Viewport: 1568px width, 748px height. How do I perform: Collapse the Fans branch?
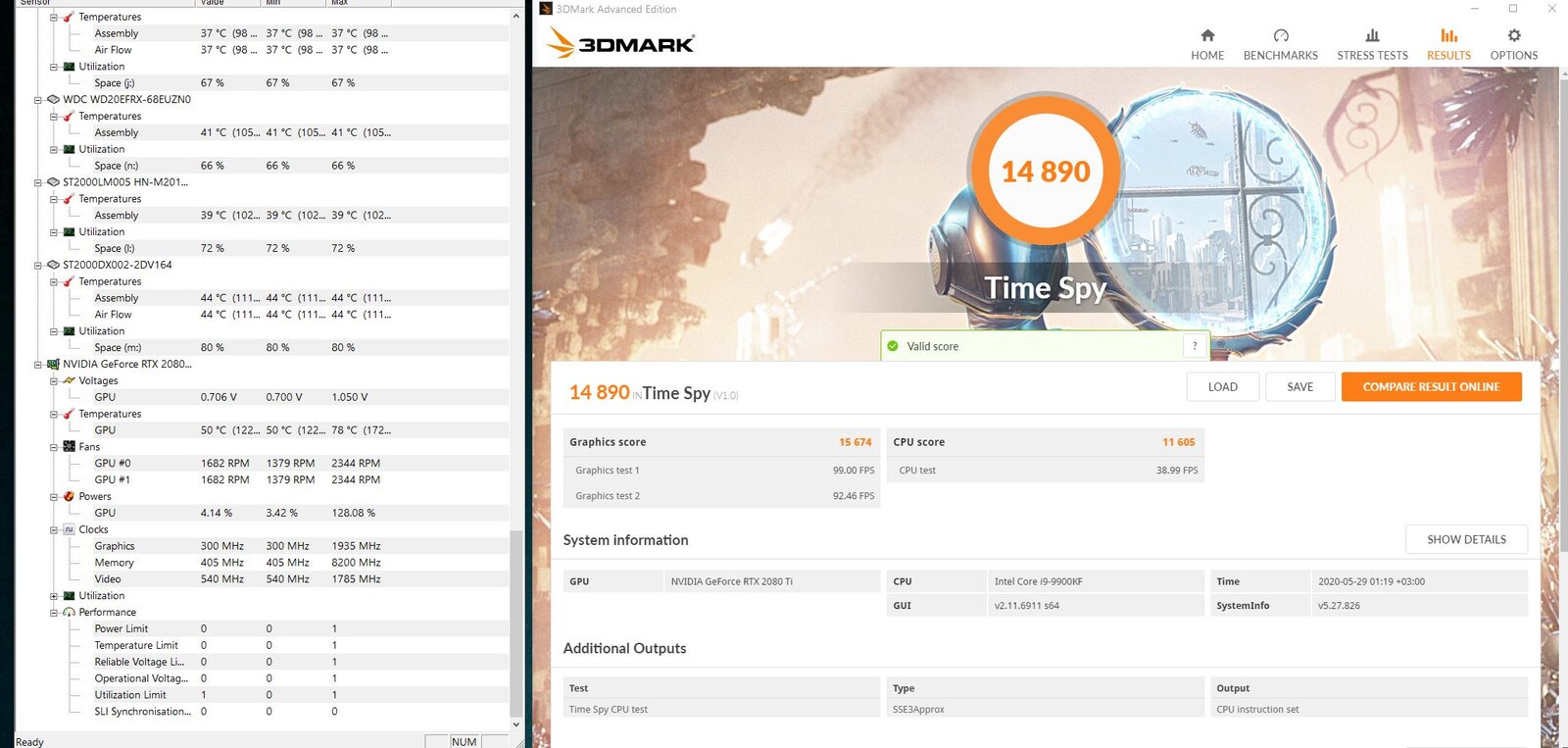[54, 446]
